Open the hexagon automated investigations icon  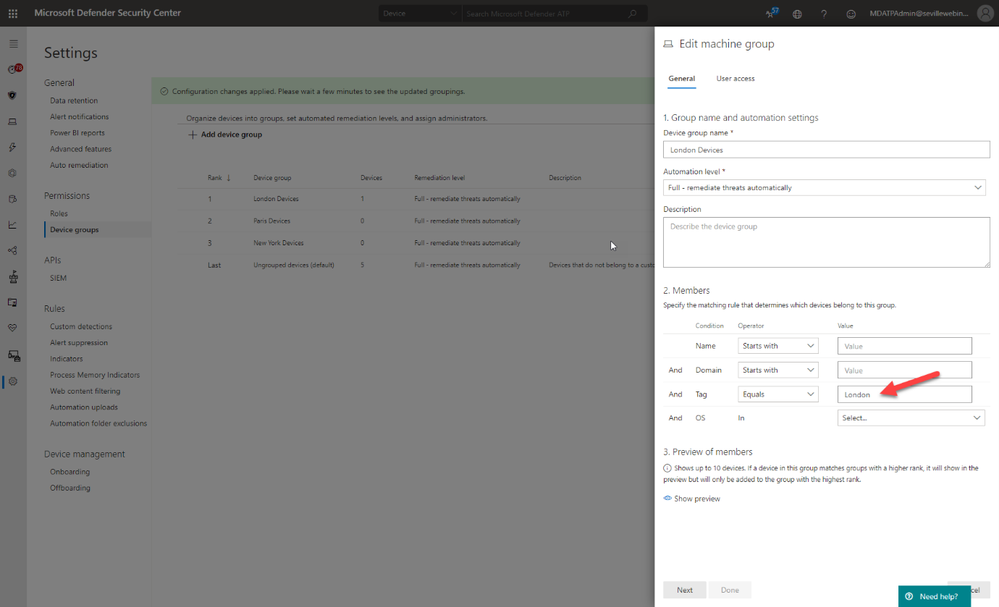coord(12,173)
